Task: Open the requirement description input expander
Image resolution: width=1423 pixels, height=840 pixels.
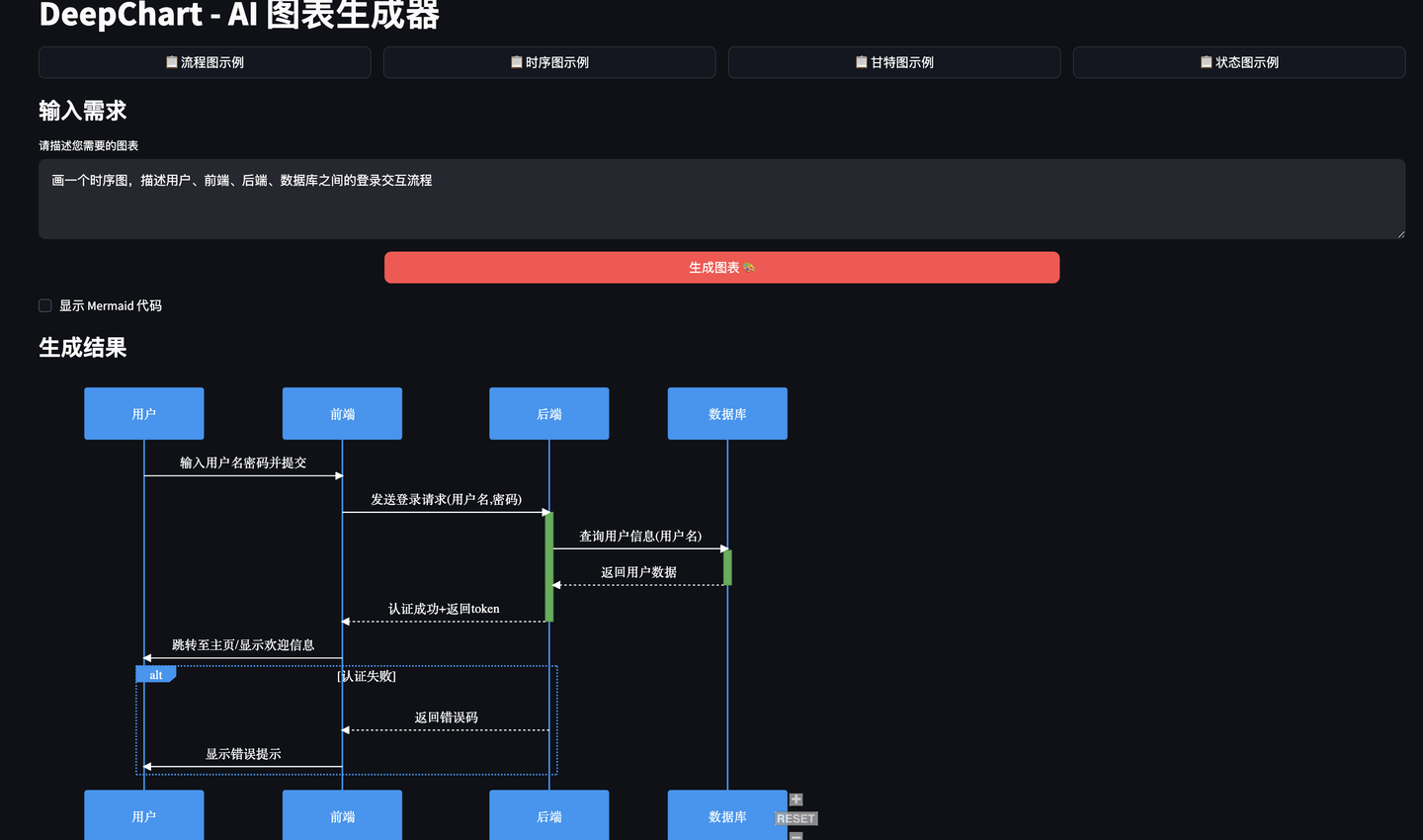Action: click(x=1400, y=233)
